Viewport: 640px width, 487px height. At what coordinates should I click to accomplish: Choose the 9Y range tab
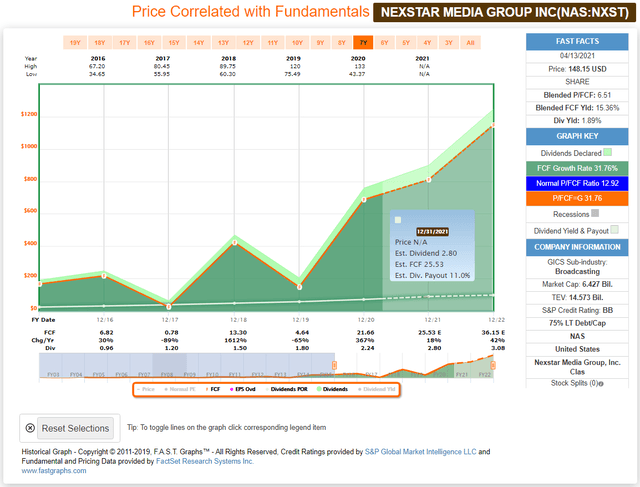click(x=320, y=42)
